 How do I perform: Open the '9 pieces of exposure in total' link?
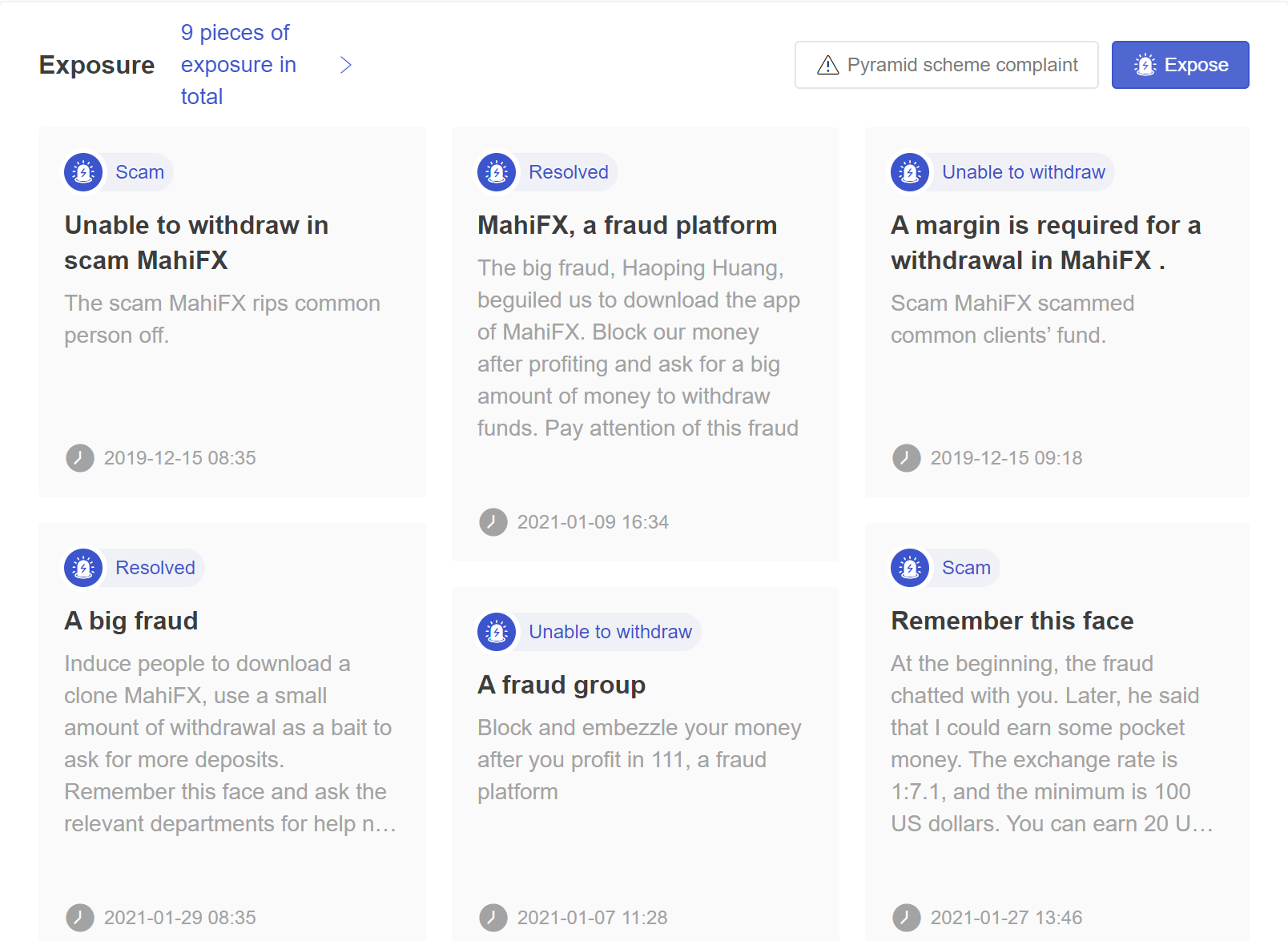[239, 64]
